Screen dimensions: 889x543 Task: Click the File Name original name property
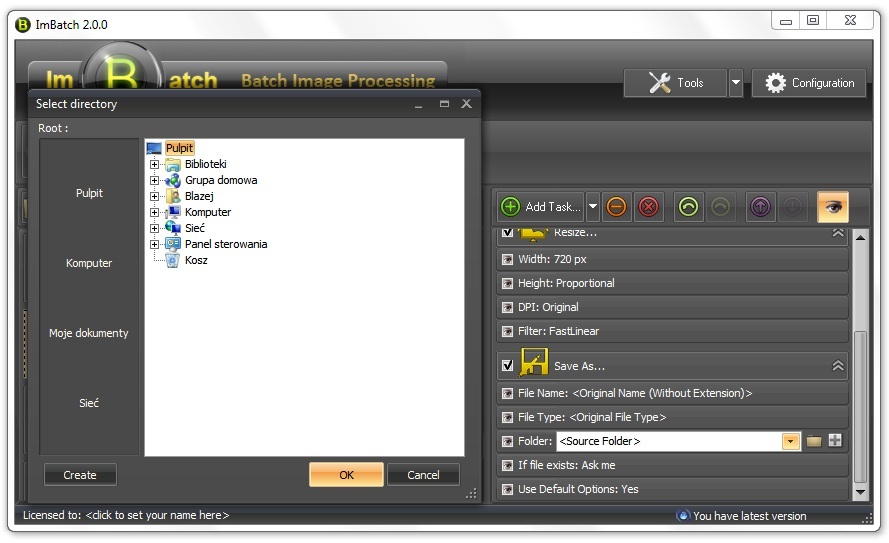672,393
